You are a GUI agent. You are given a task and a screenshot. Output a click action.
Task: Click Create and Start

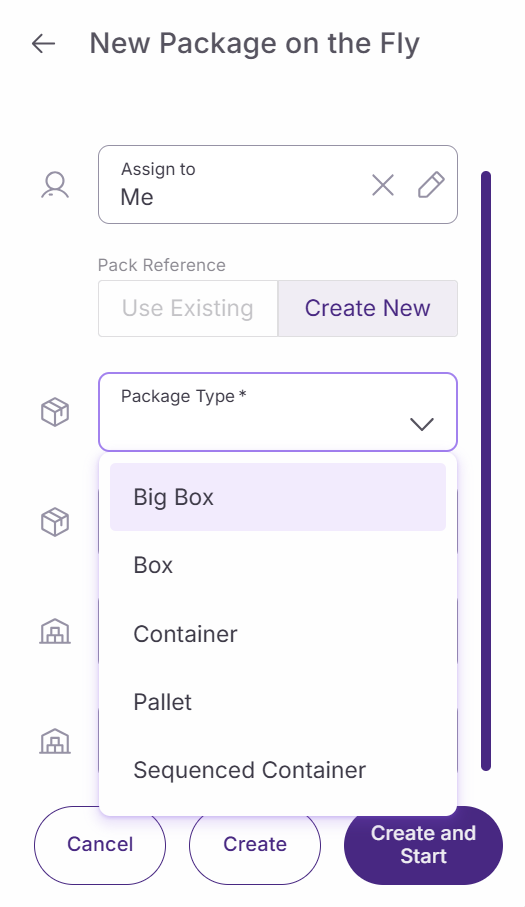423,845
